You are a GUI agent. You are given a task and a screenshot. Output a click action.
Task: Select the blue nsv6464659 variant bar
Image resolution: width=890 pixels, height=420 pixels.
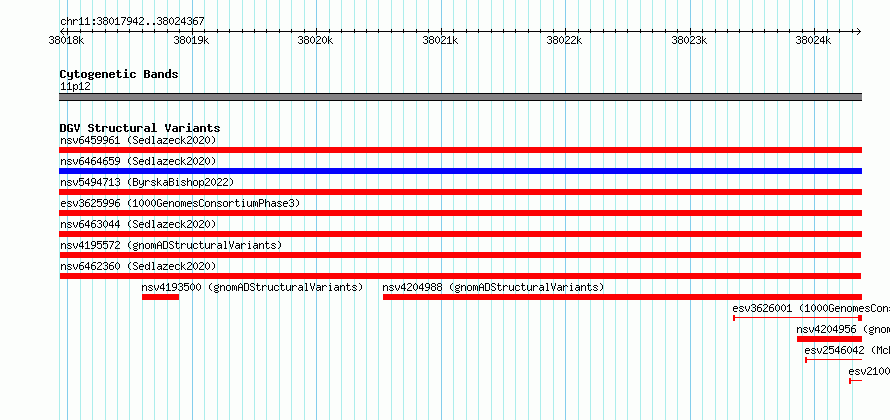coord(460,171)
